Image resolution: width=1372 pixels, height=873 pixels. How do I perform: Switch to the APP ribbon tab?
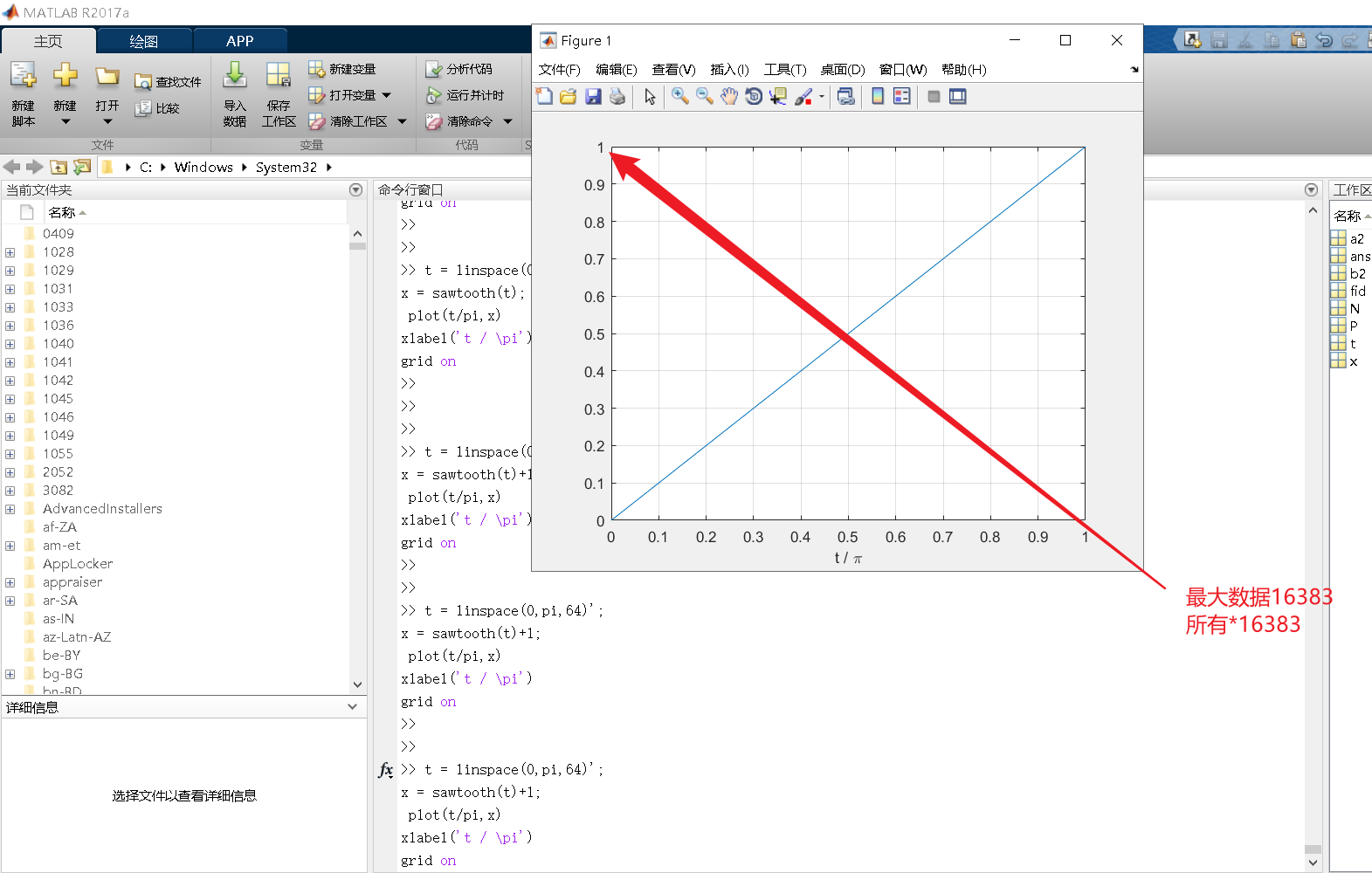pos(240,41)
